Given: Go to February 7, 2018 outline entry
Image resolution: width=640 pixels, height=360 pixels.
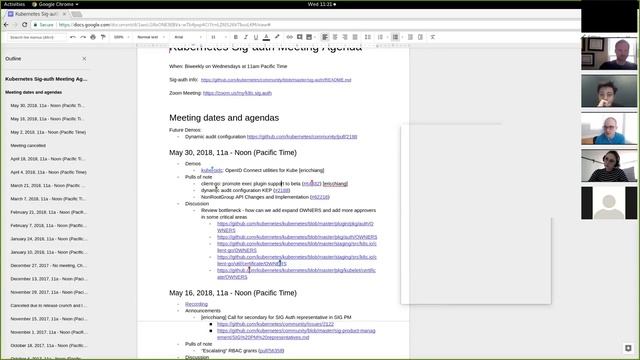Looking at the screenshot, I should tap(49, 225).
